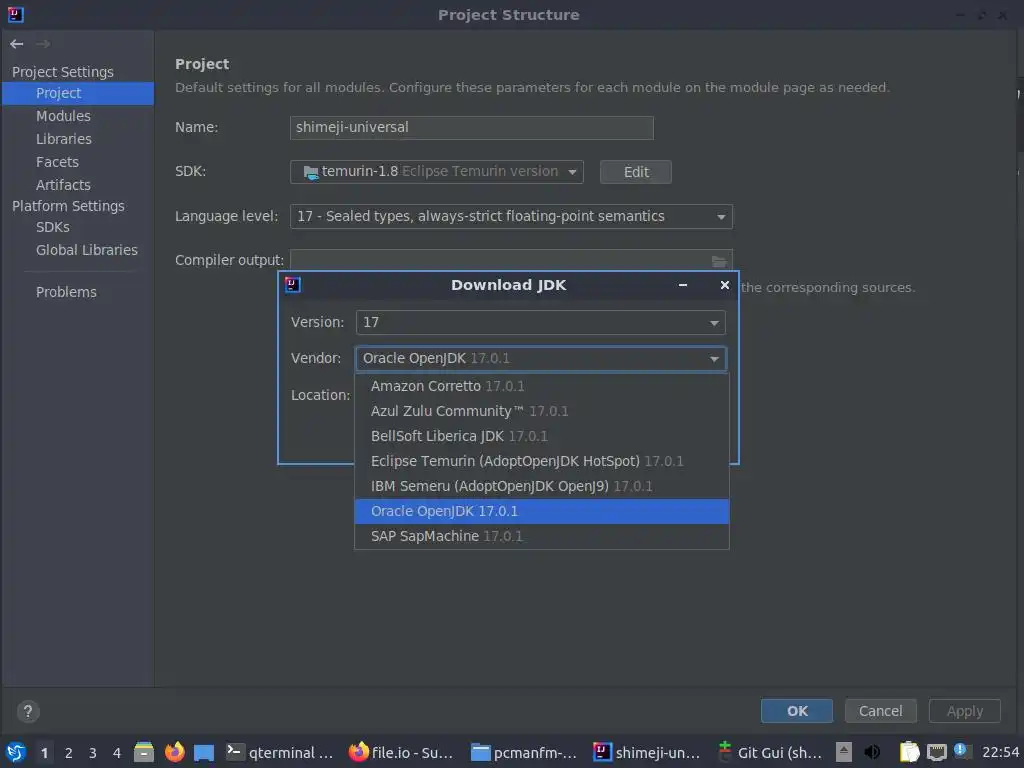
Task: Open the Facets settings page
Action: click(x=57, y=162)
